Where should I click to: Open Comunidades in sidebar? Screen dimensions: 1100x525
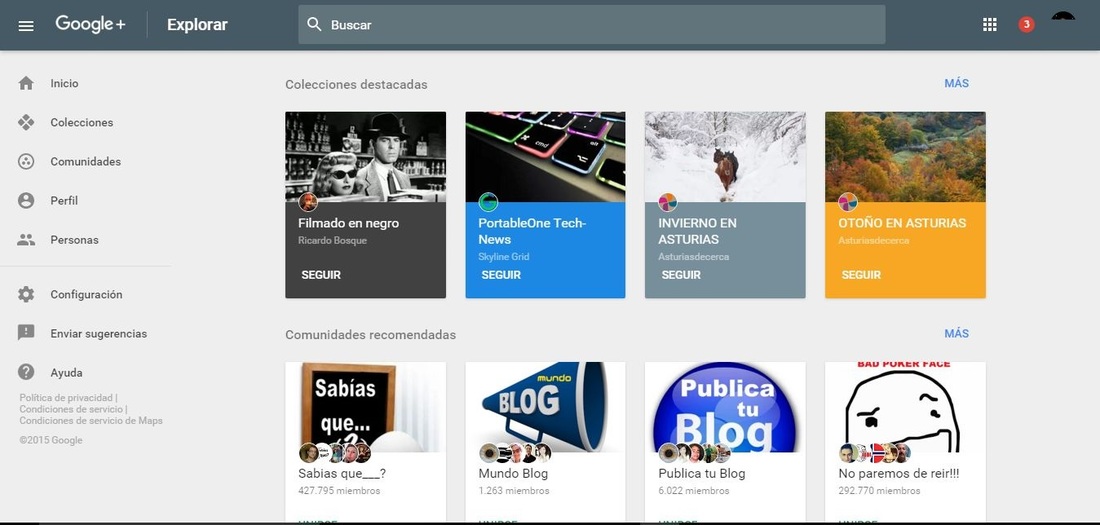click(x=86, y=161)
